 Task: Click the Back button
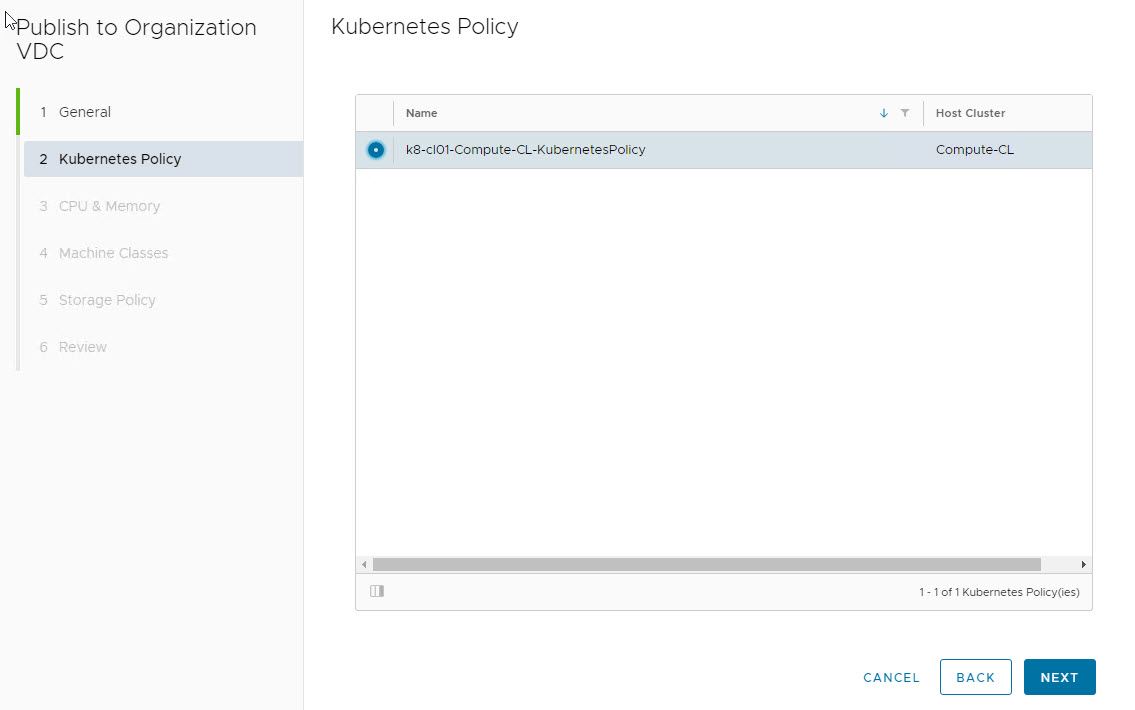coord(975,677)
